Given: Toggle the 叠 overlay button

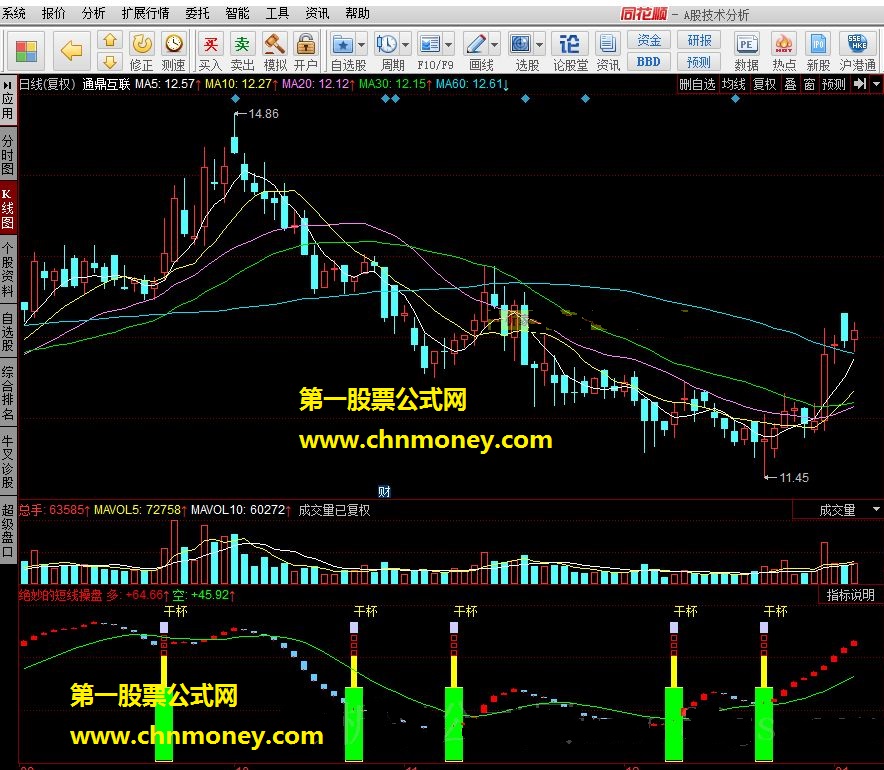Looking at the screenshot, I should (x=790, y=85).
